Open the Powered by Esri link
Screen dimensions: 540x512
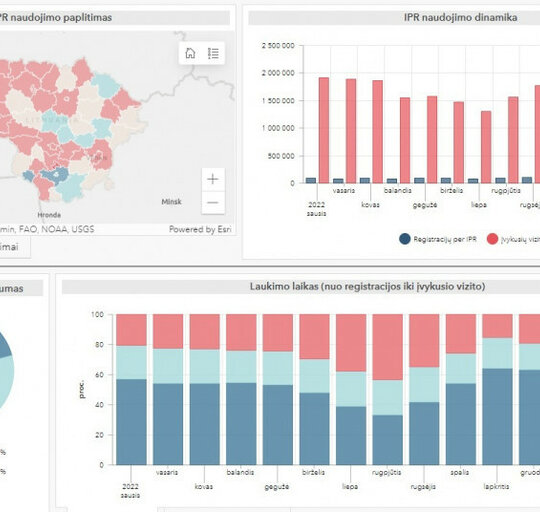pos(200,229)
